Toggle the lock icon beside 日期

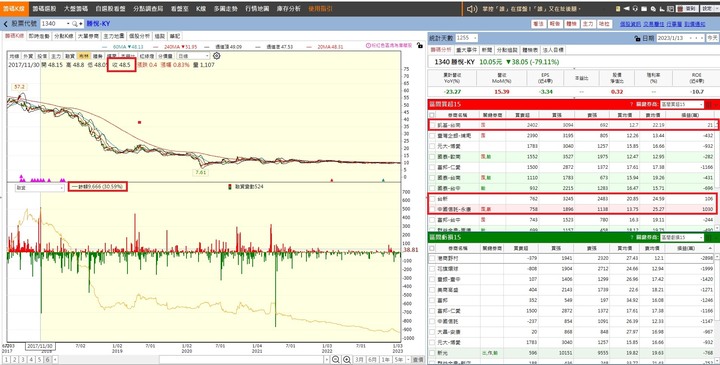[x=637, y=39]
